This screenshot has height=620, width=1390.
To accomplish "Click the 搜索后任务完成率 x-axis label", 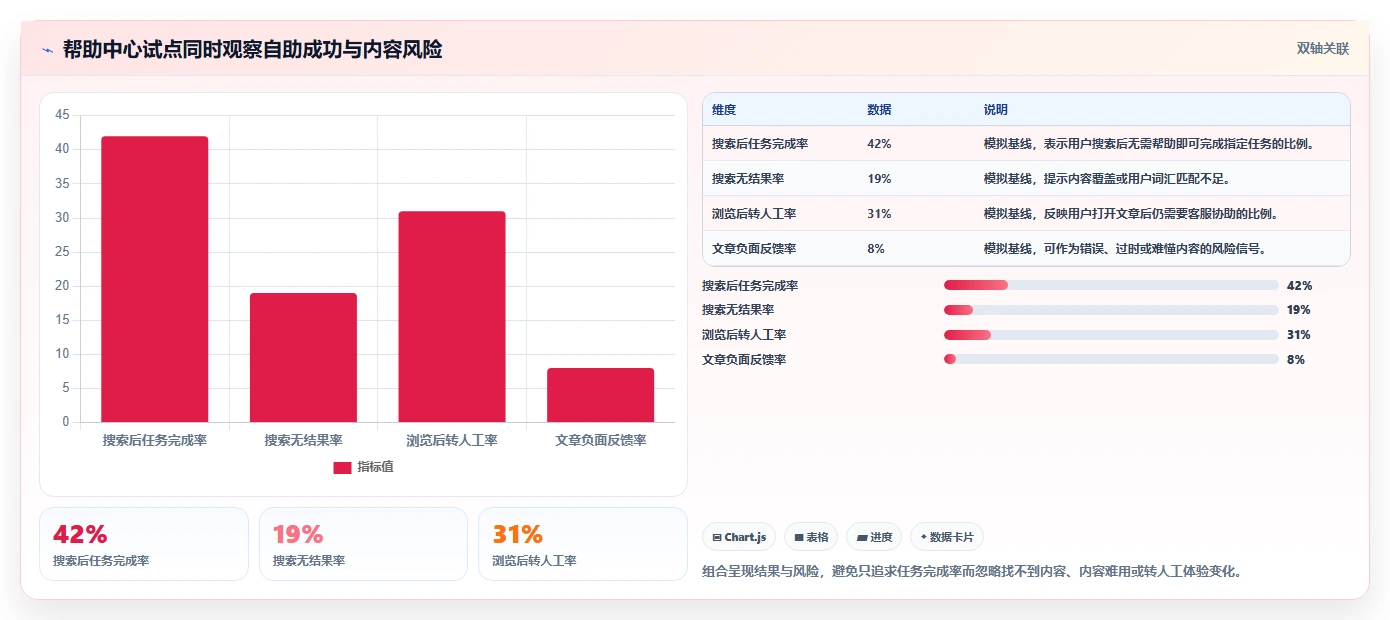I will coord(155,440).
